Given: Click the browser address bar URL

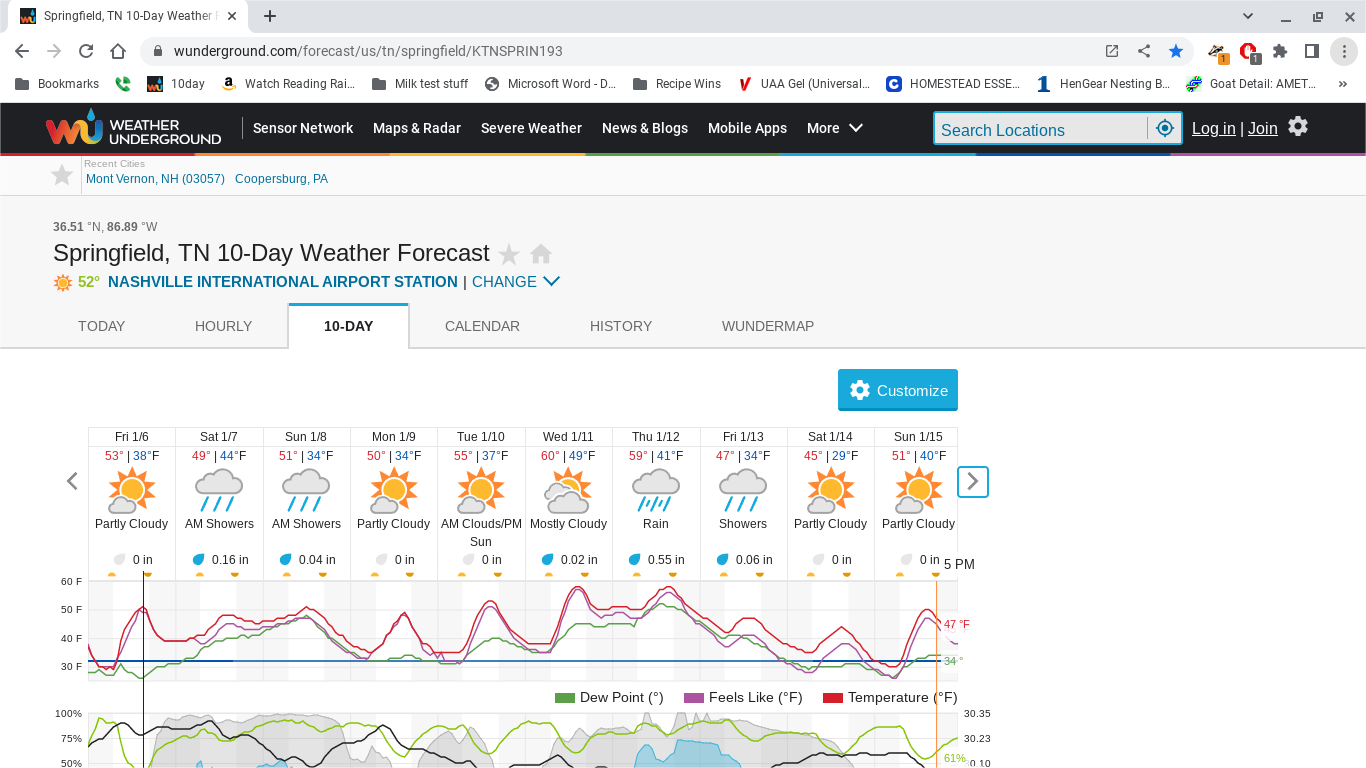Looking at the screenshot, I should click(368, 51).
